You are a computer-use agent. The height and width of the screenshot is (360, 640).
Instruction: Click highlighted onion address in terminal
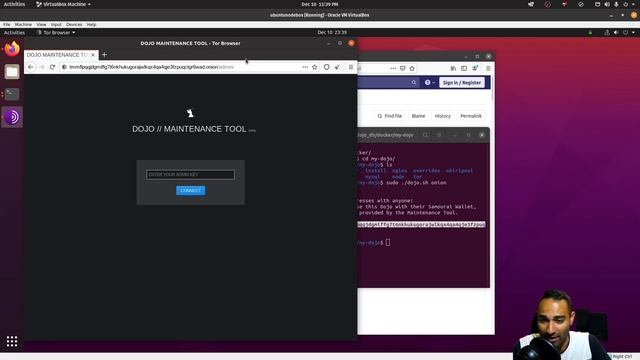coord(421,224)
